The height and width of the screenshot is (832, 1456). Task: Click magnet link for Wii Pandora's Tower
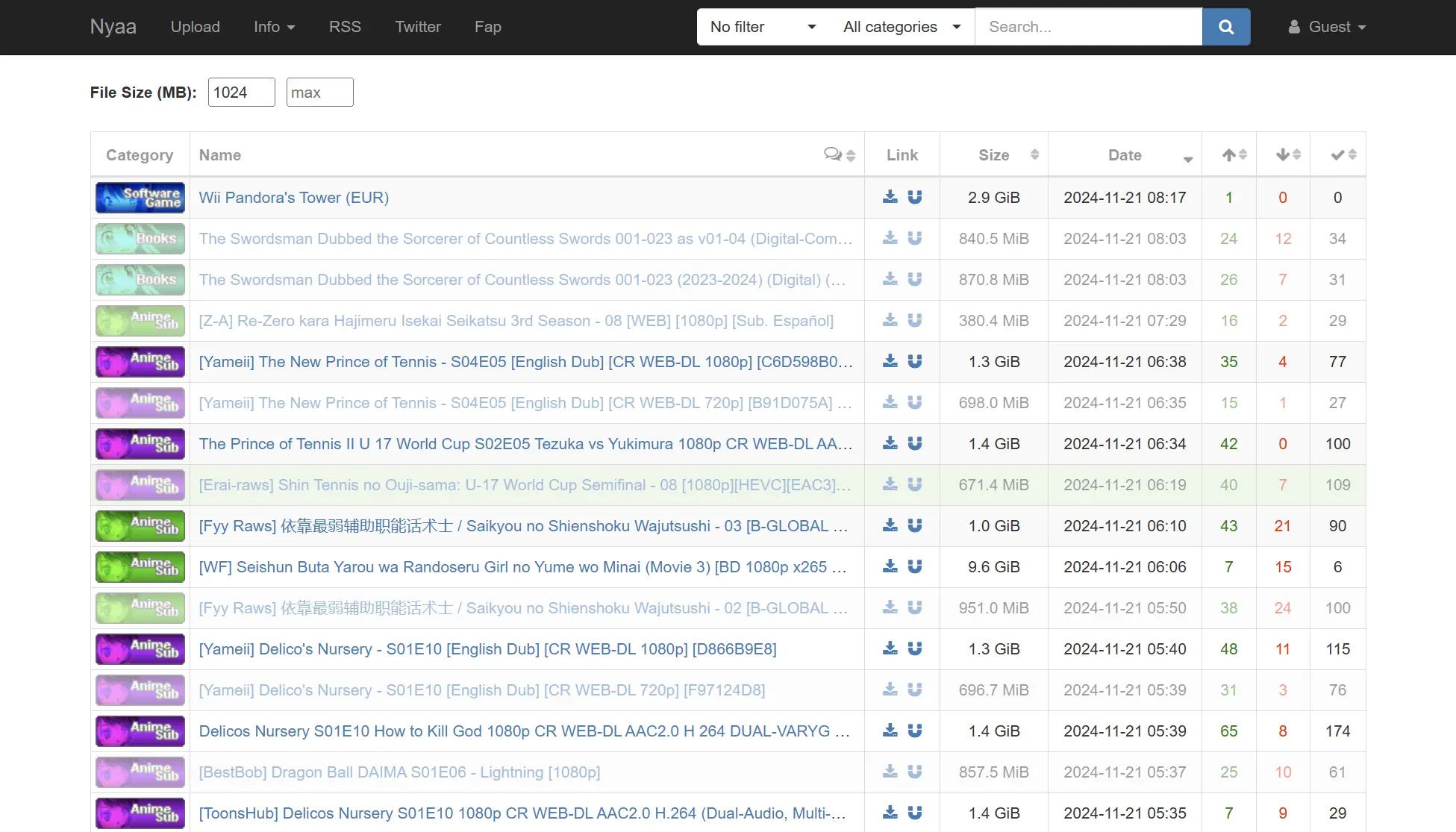(x=915, y=197)
